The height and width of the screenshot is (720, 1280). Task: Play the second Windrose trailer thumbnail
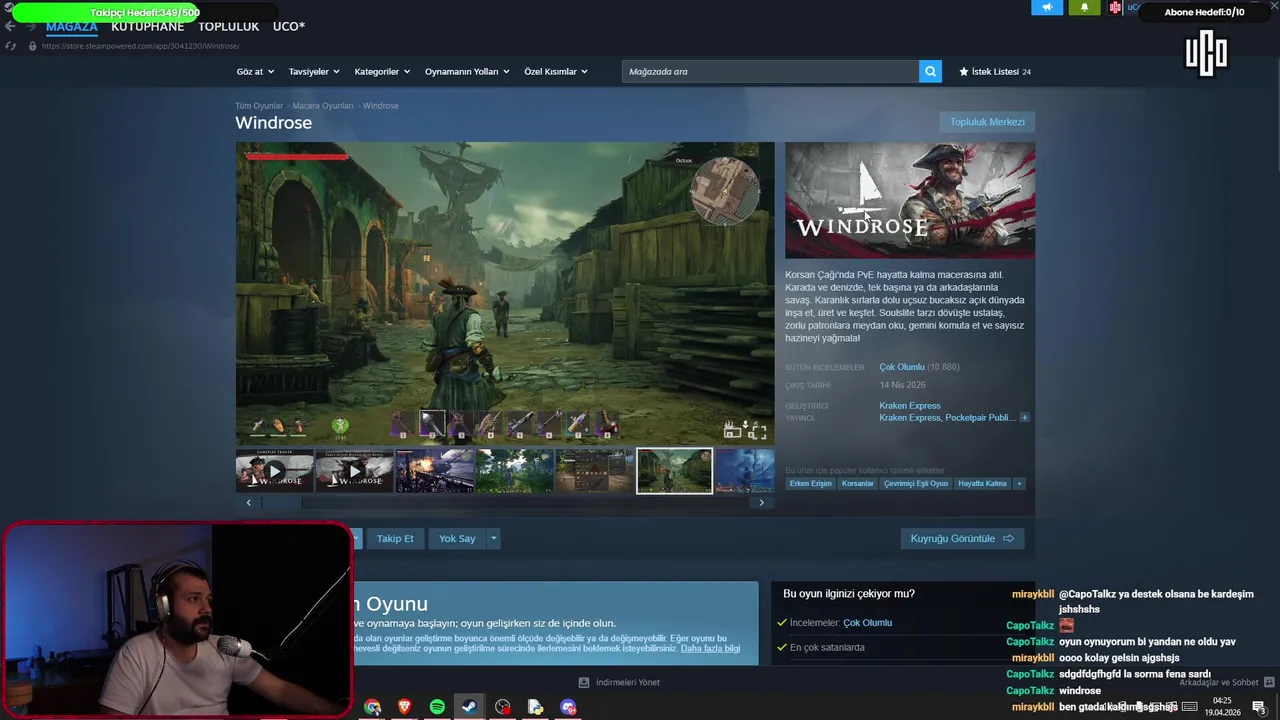[354, 471]
